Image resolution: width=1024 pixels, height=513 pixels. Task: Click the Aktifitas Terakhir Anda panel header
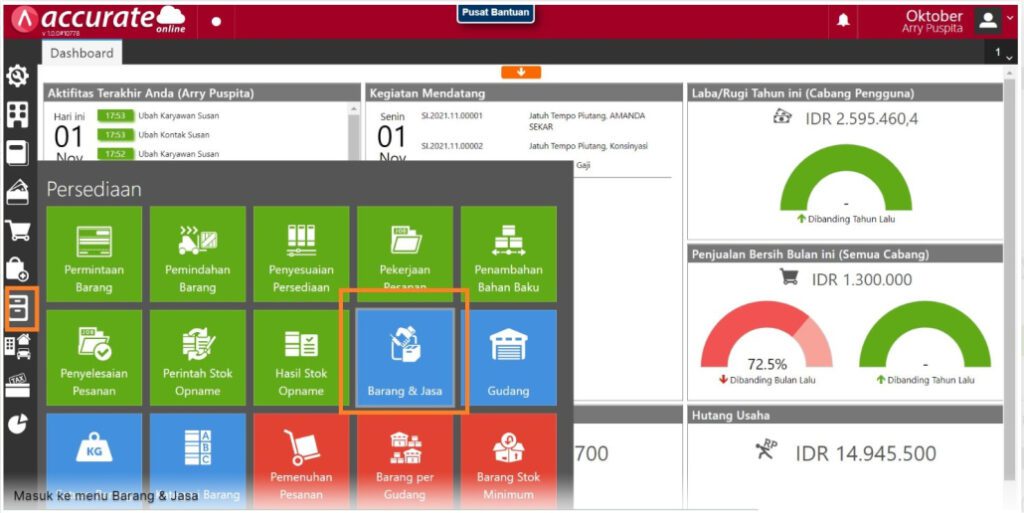tap(202, 93)
